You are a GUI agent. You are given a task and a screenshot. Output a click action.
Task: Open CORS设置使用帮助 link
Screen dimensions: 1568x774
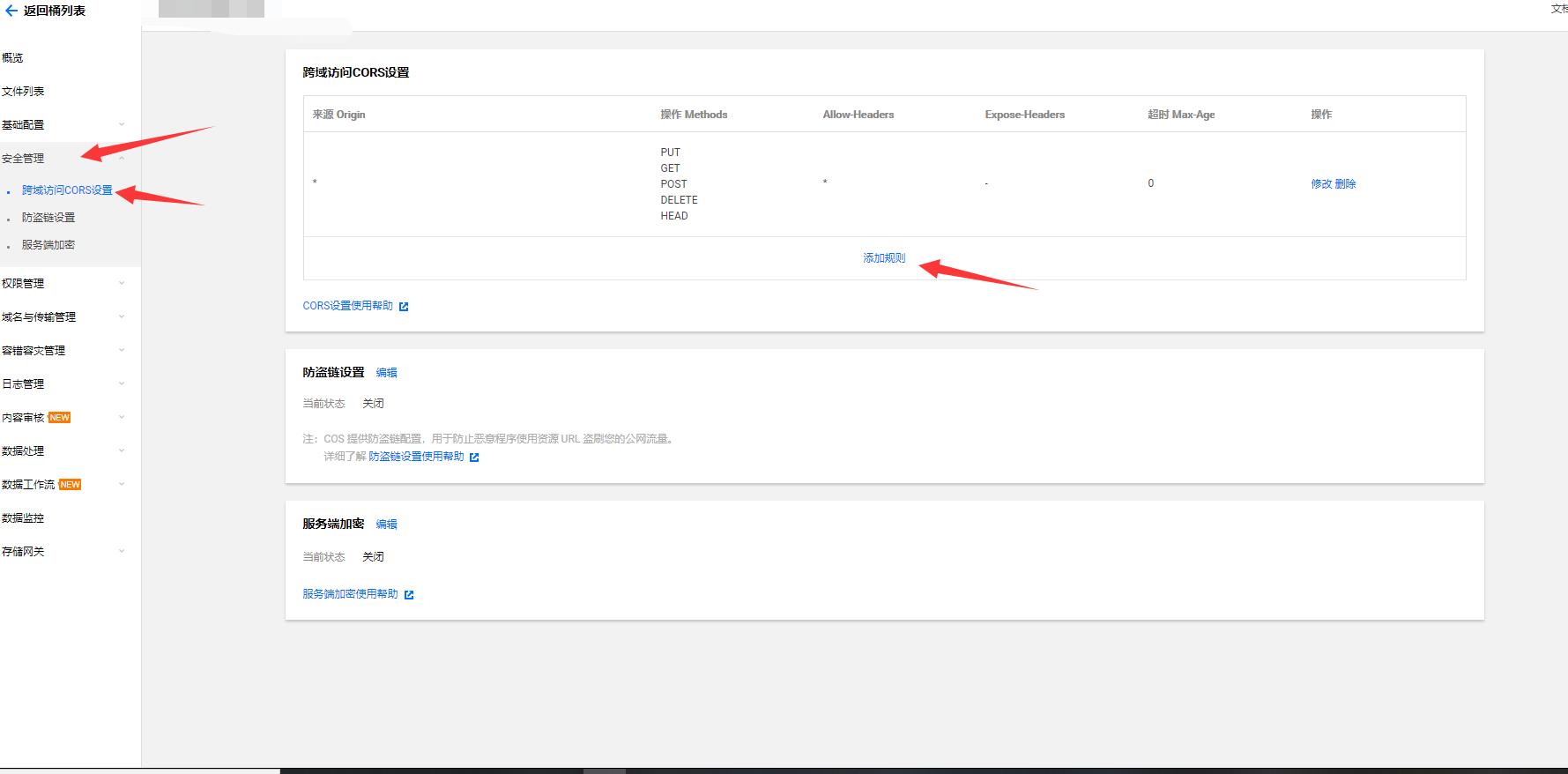point(348,306)
